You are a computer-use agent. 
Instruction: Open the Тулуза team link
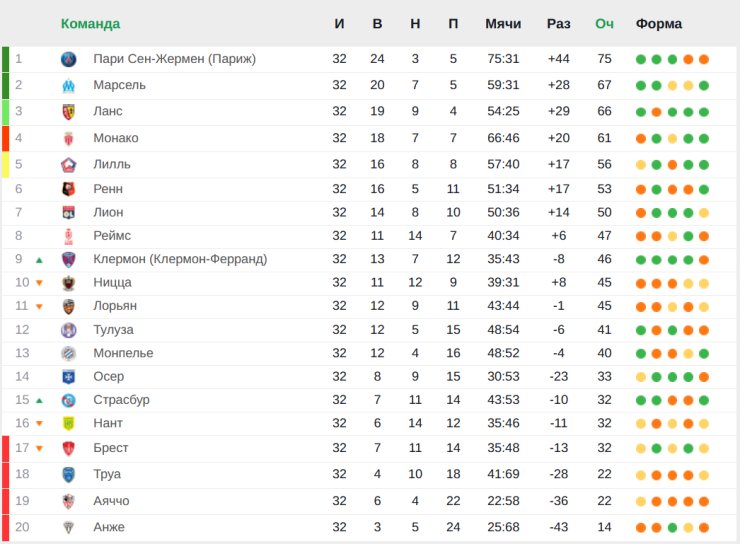pos(113,330)
